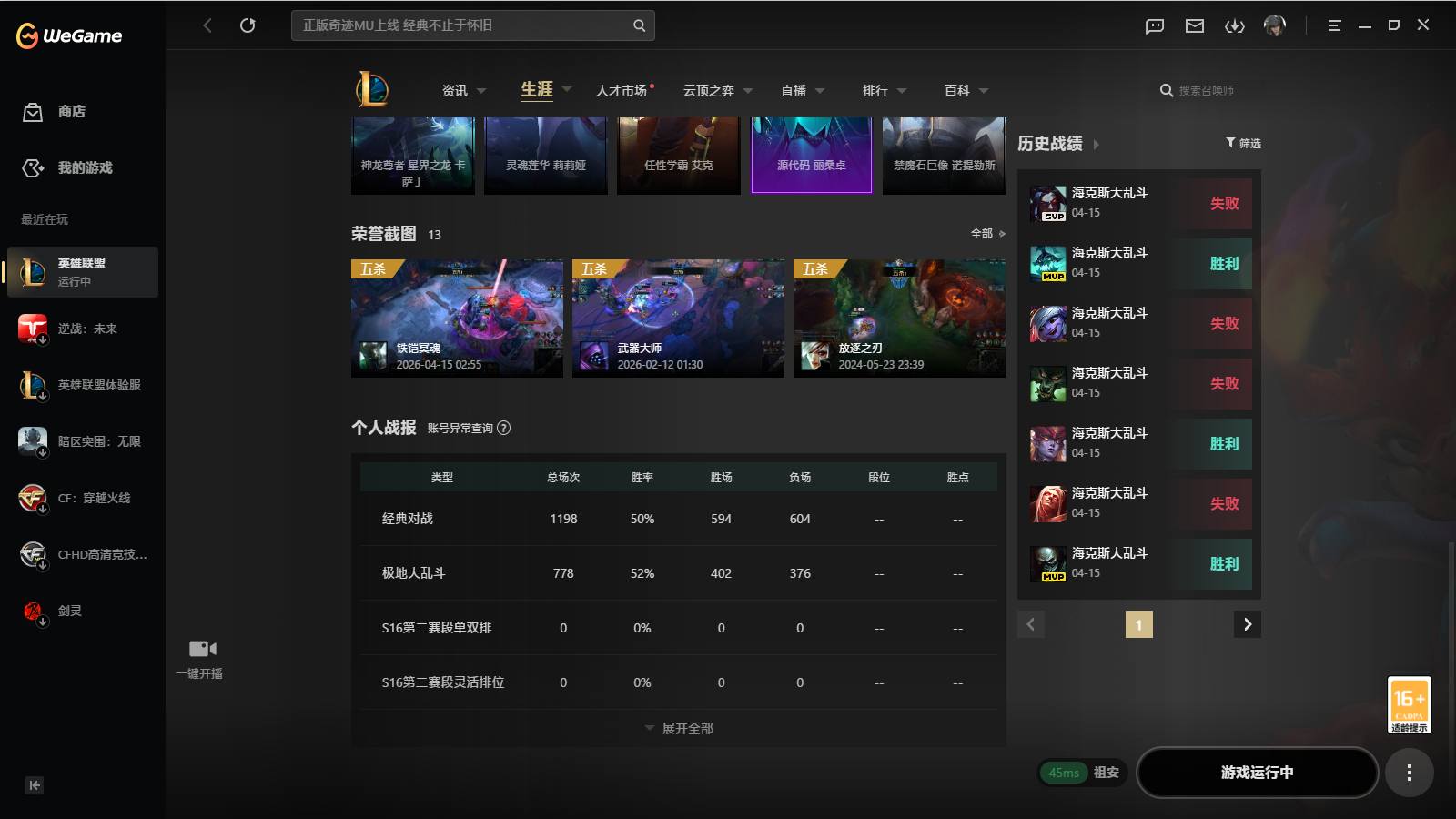Viewport: 1456px width, 819px height.
Task: Open the hamburger main menu
Action: pyautogui.click(x=1335, y=25)
